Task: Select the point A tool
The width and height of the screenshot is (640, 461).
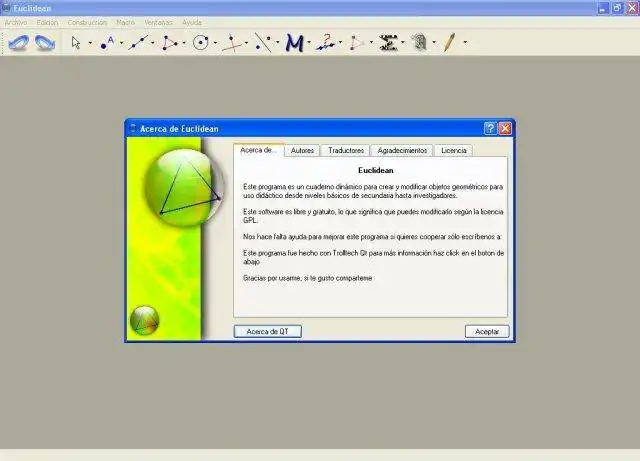Action: [x=107, y=42]
